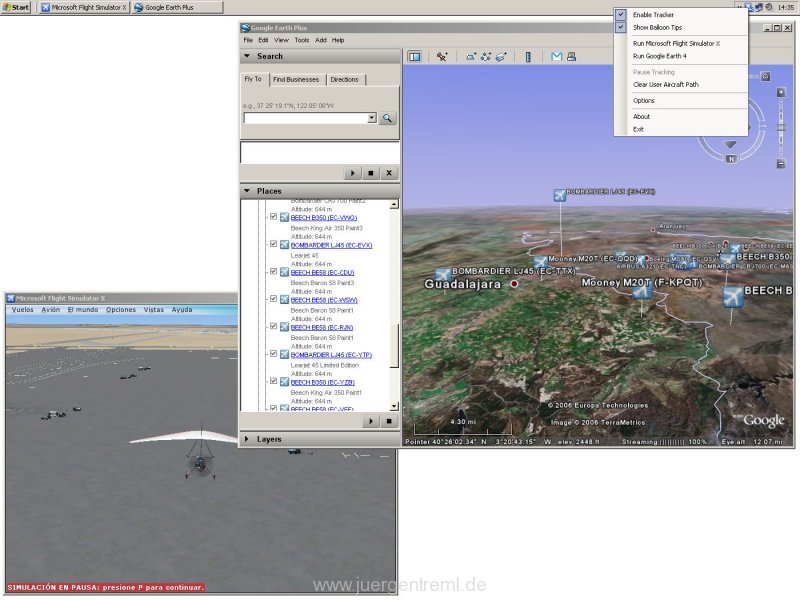Open the Vistas menu in Flight Simulator
800x600 pixels.
(154, 310)
